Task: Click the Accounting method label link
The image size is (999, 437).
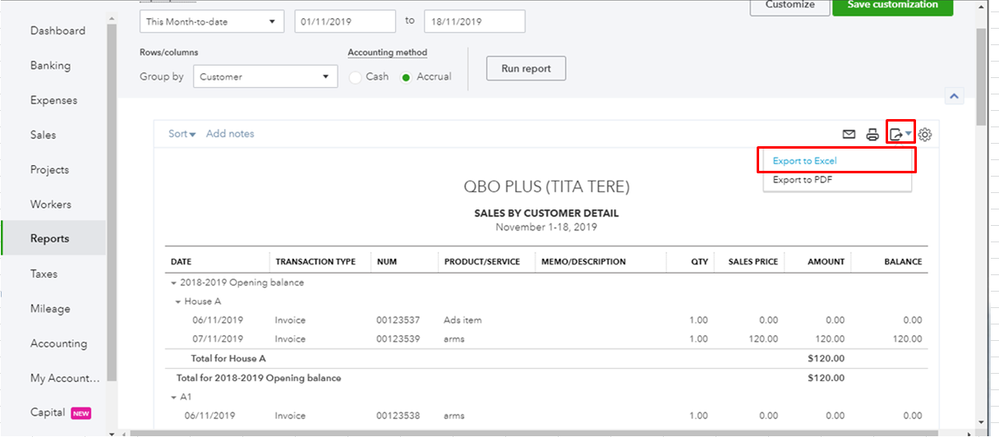Action: 387,52
